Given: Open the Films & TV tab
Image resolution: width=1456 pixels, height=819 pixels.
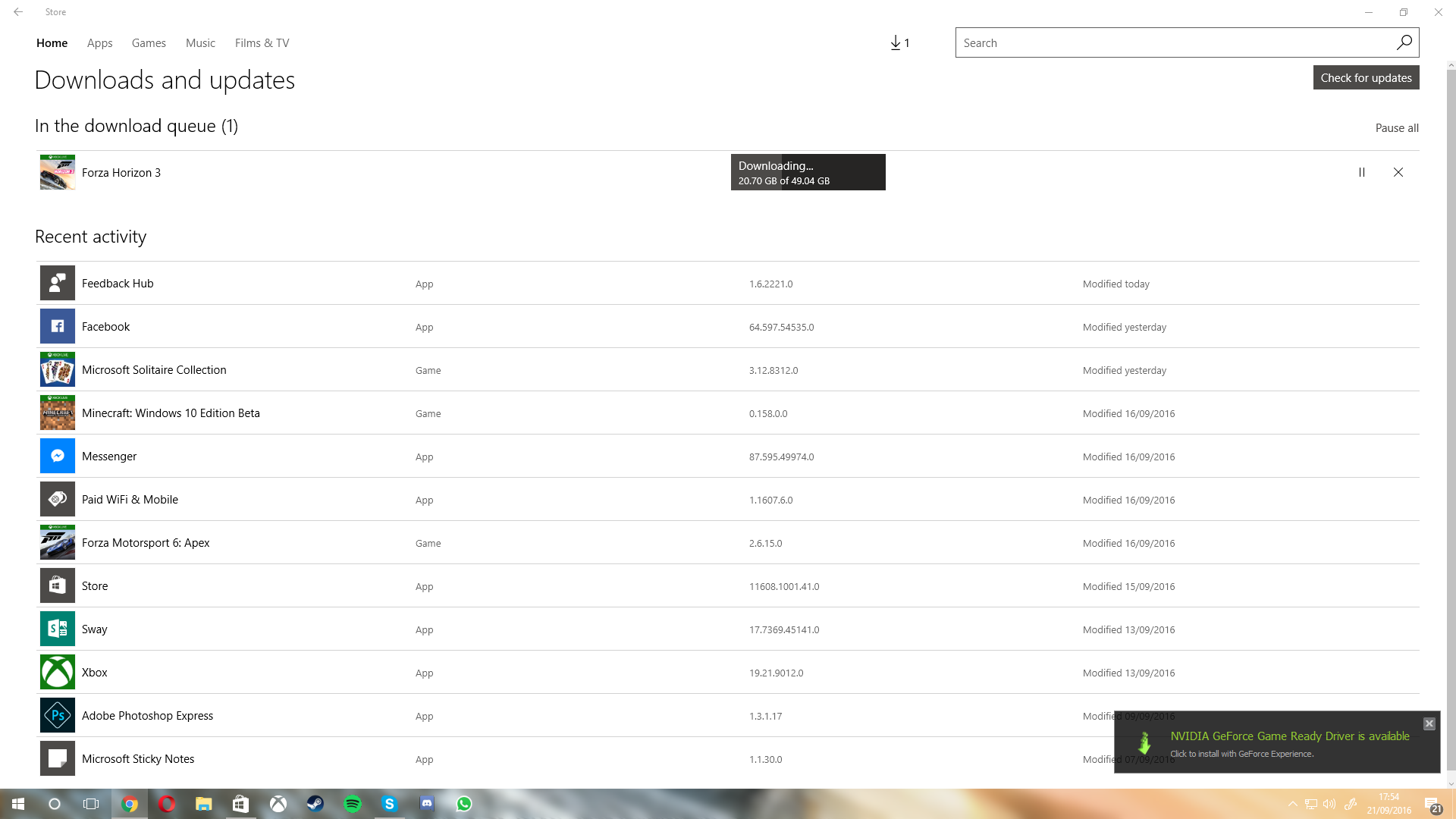Looking at the screenshot, I should point(262,43).
